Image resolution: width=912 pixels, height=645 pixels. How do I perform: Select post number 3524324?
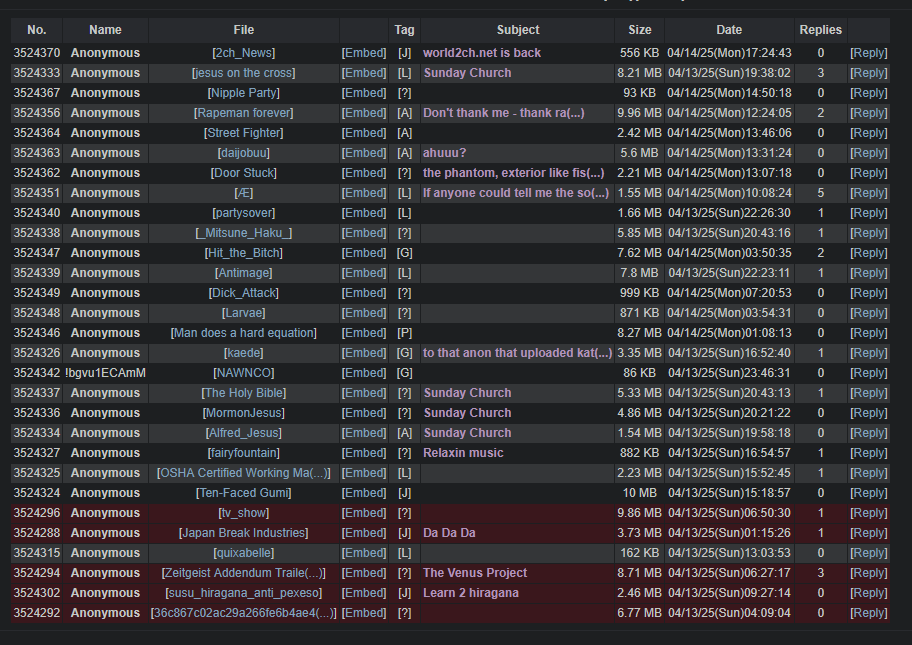click(x=37, y=493)
